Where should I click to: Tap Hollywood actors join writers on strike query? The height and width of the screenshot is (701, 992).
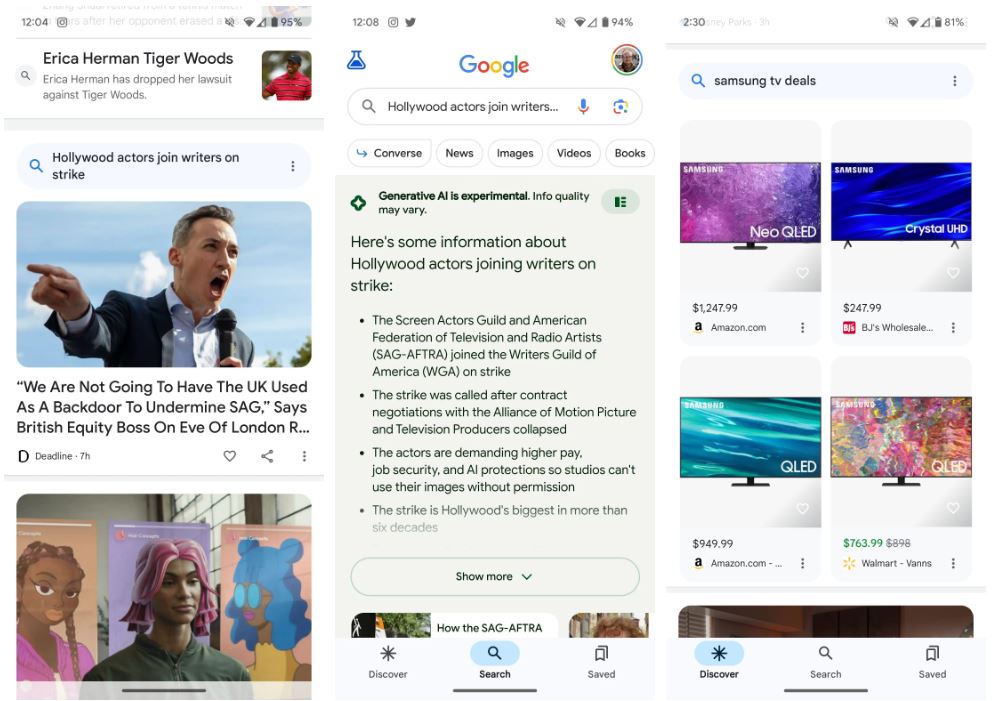pos(146,166)
